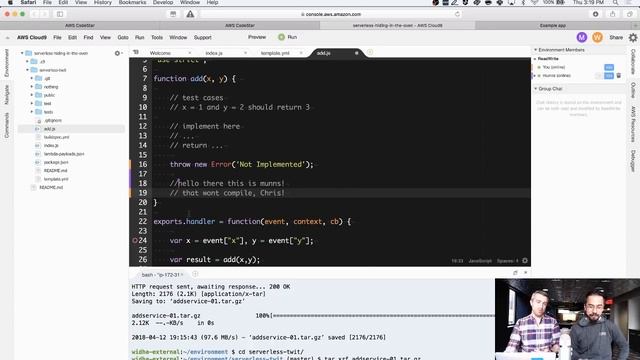Open Navigate left side tab

pos(7,95)
